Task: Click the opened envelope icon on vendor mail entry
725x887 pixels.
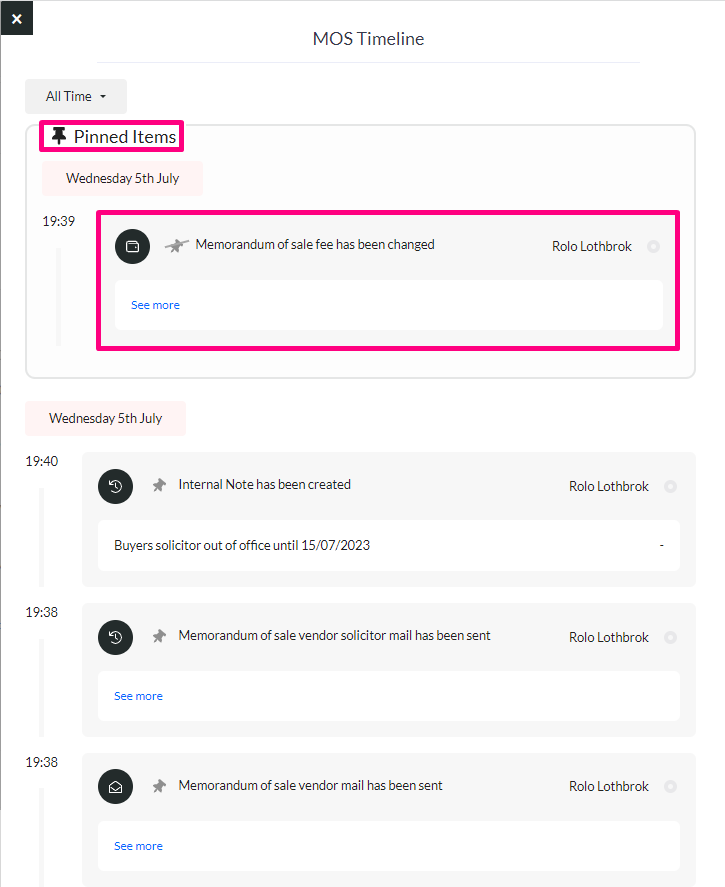Action: point(115,787)
